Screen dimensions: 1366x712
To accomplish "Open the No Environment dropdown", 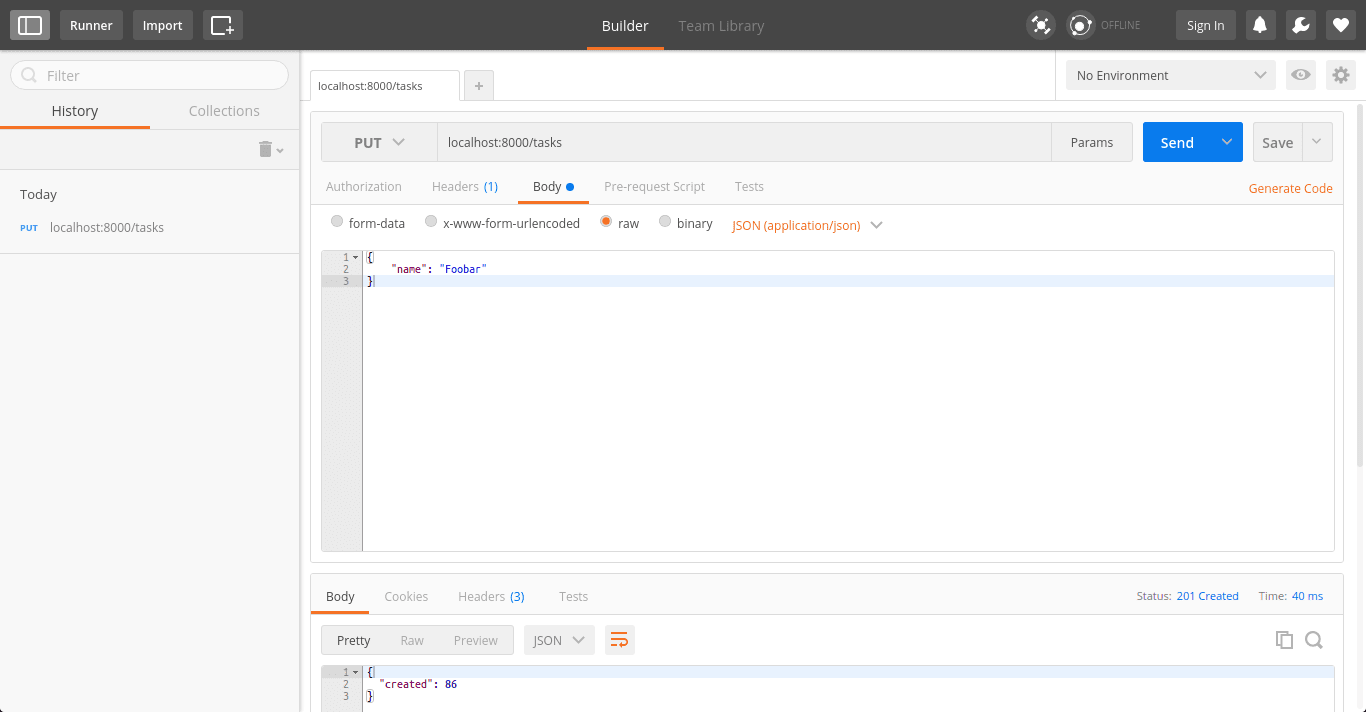I will pyautogui.click(x=1171, y=75).
